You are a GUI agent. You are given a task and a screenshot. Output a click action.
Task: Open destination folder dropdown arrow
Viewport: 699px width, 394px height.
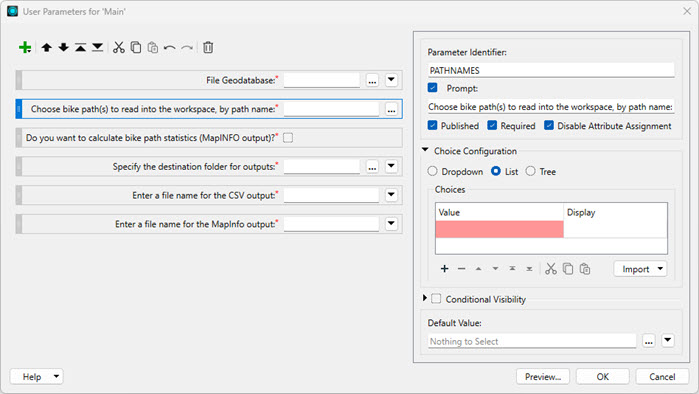click(391, 167)
